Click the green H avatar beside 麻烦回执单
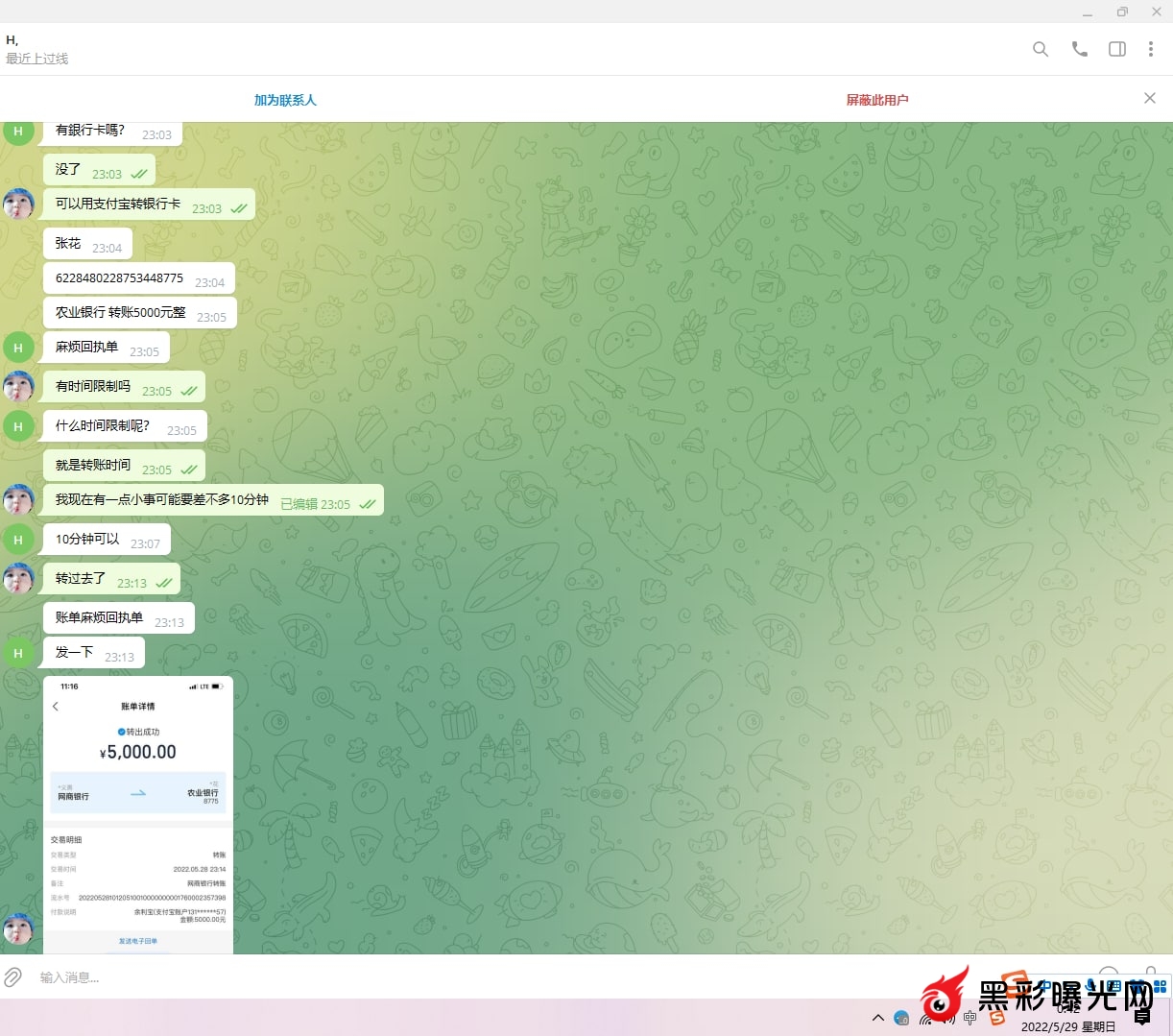The width and height of the screenshot is (1173, 1036). click(18, 348)
